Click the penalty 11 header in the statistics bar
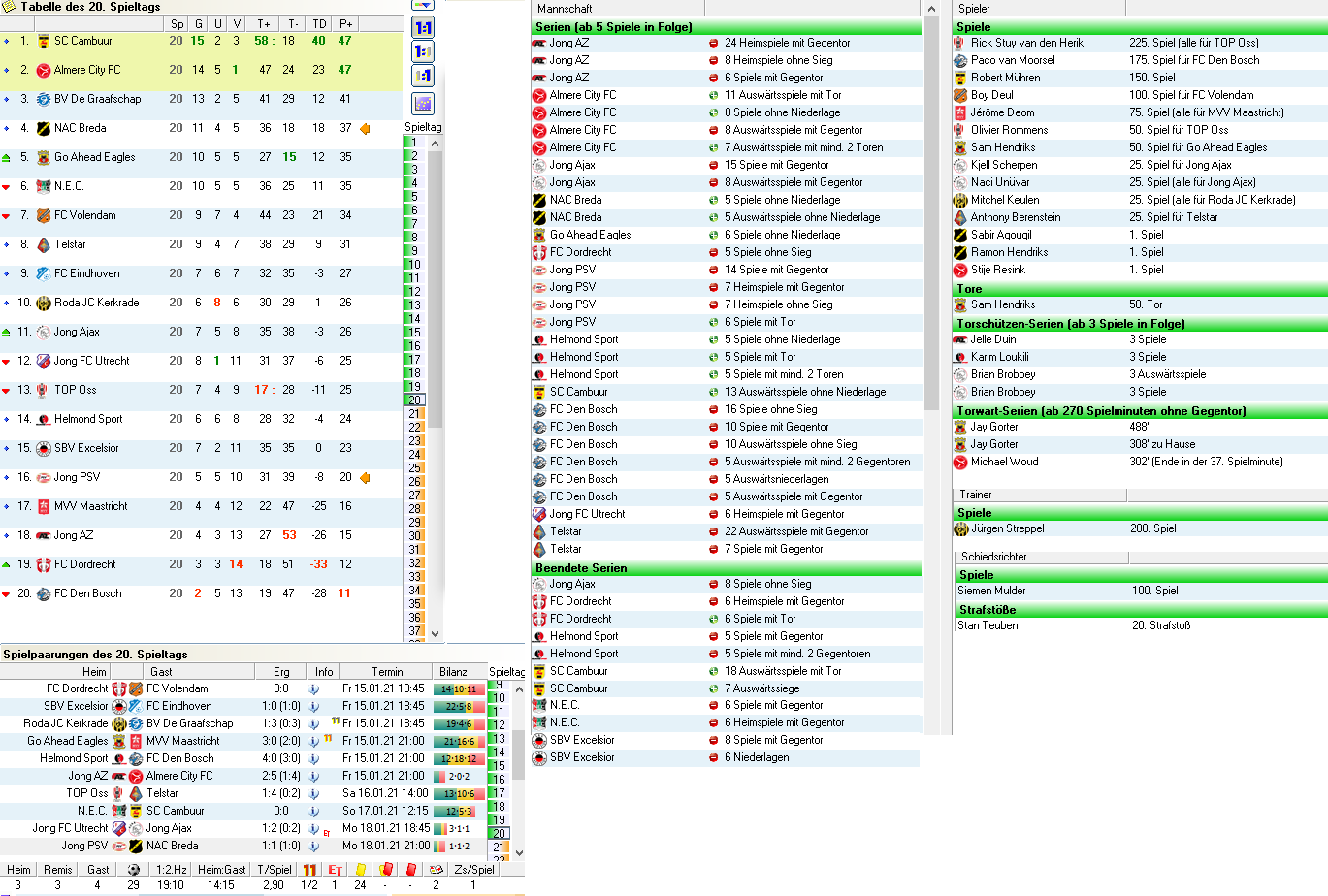The height and width of the screenshot is (896, 1328). [309, 870]
